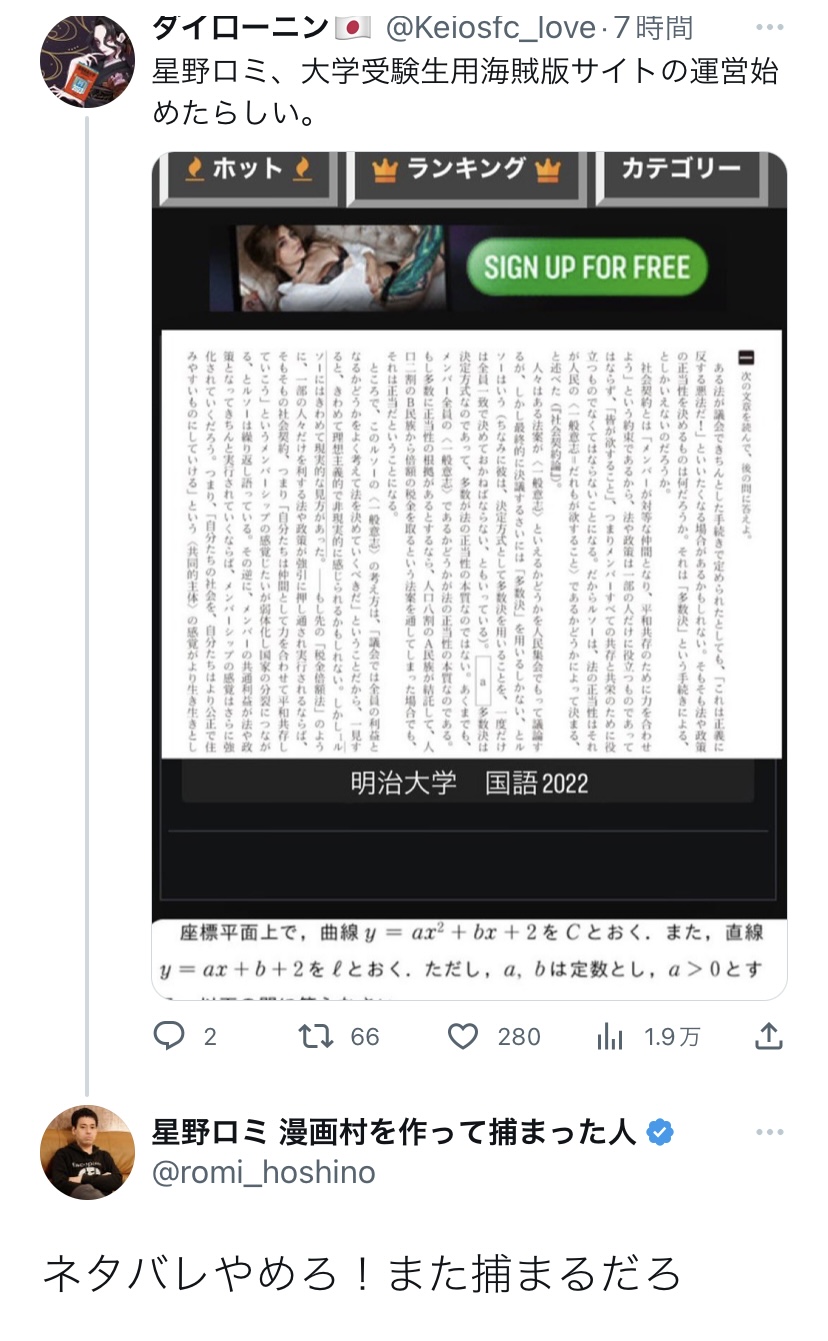This screenshot has height=1341, width=828.
Task: Click the SIGN UP FOR FREE button
Action: (x=587, y=267)
